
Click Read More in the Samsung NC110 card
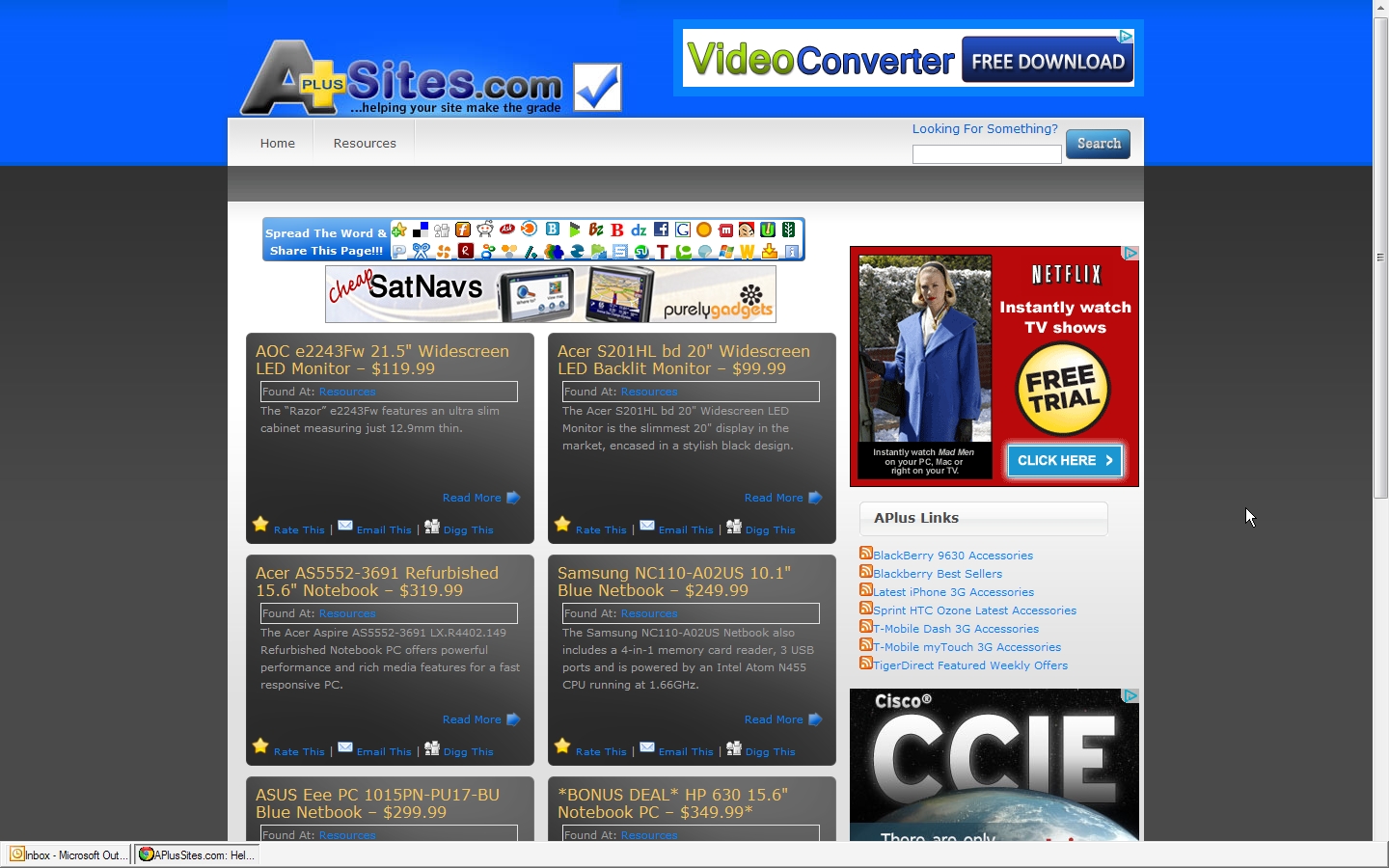[x=774, y=719]
